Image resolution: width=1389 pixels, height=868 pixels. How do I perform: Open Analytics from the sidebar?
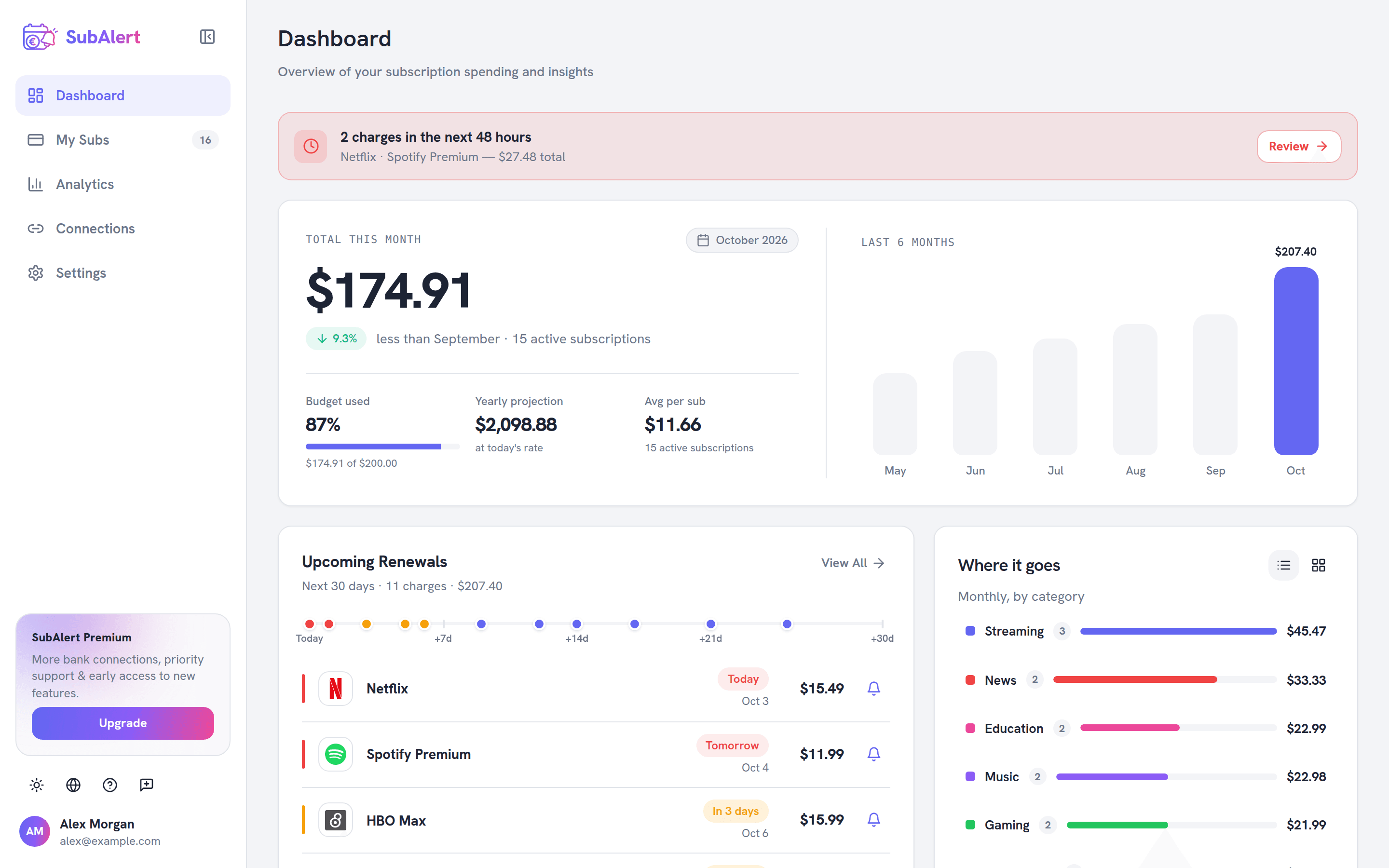click(123, 184)
